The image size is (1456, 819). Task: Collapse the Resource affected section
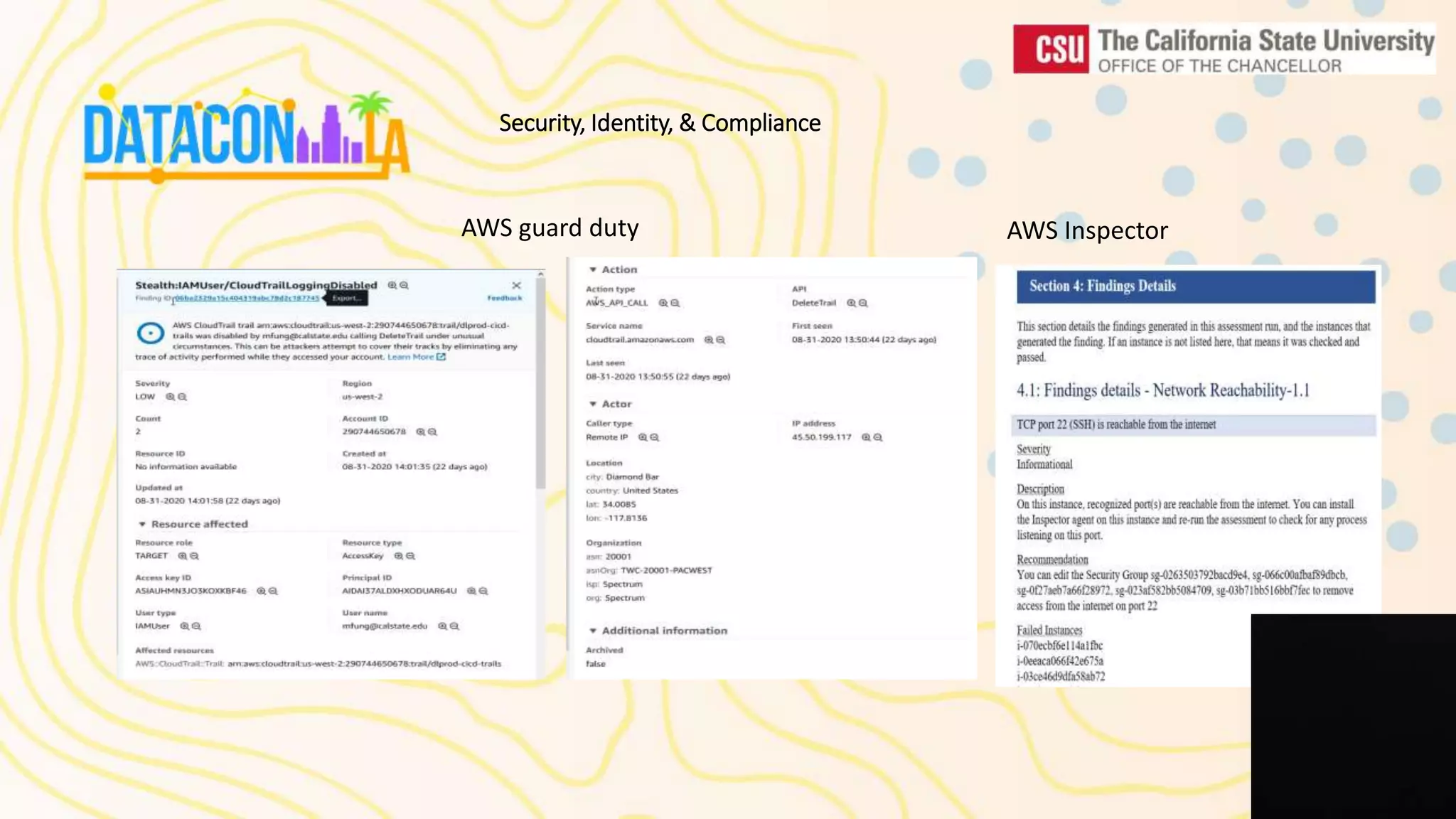pyautogui.click(x=142, y=524)
